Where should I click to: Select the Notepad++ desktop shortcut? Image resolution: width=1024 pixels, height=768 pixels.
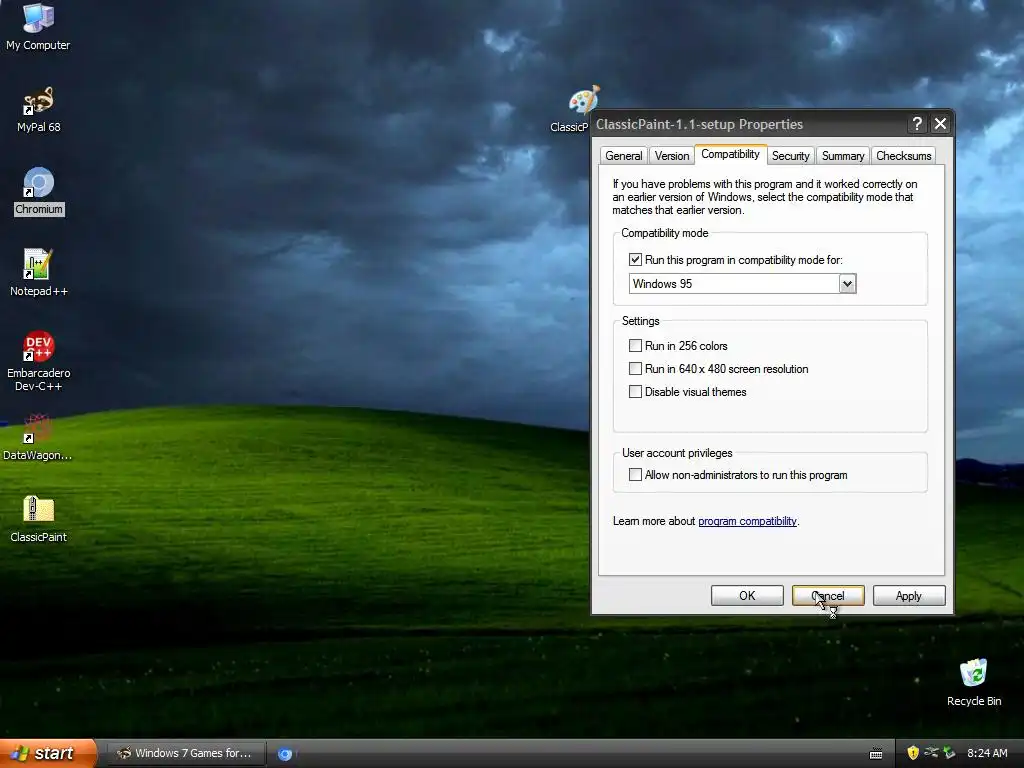[x=38, y=273]
